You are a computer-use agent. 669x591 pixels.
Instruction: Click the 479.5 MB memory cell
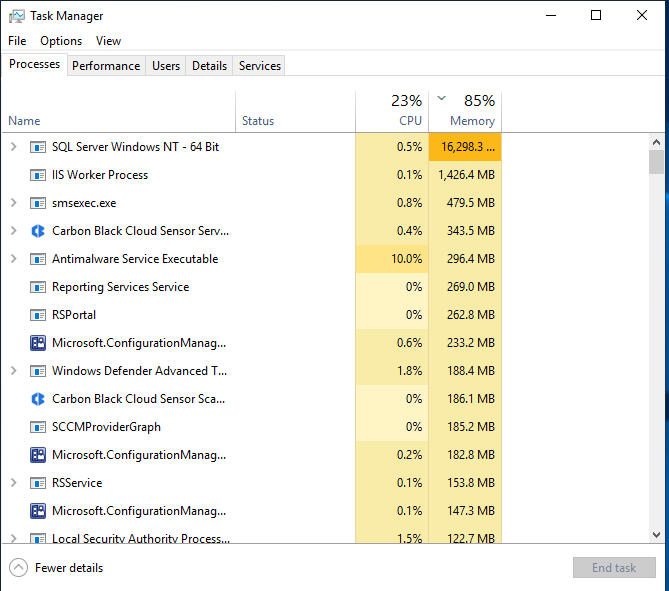point(465,203)
